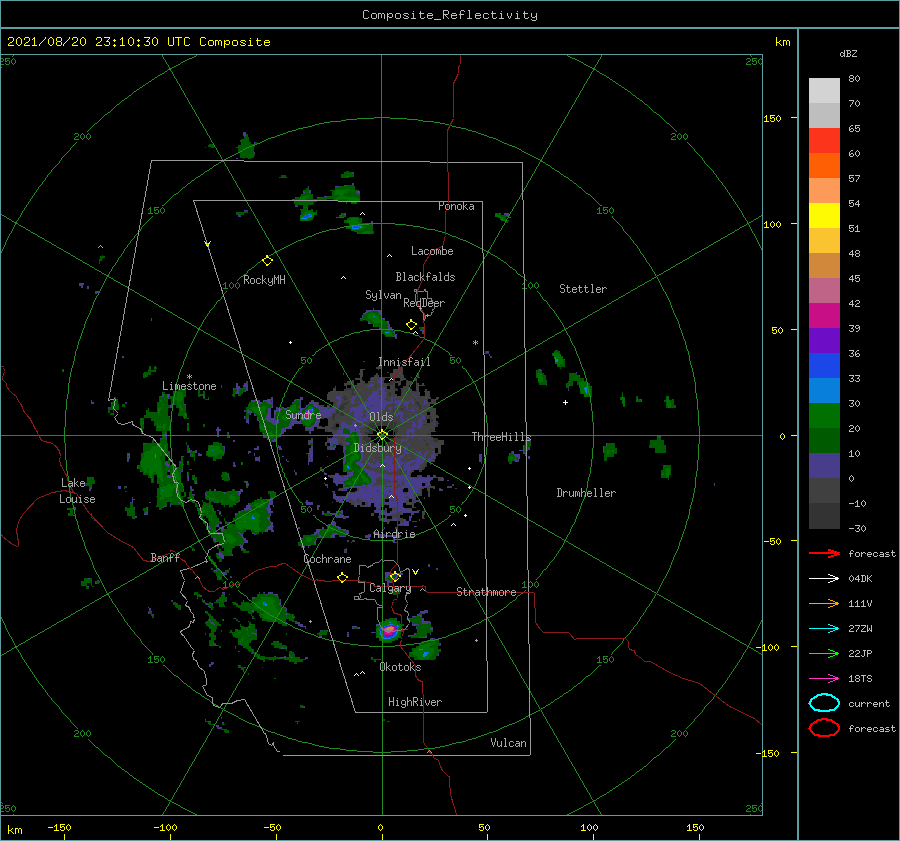Select the cyan 27ZW arrow icon
This screenshot has width=900, height=841.
coord(824,629)
